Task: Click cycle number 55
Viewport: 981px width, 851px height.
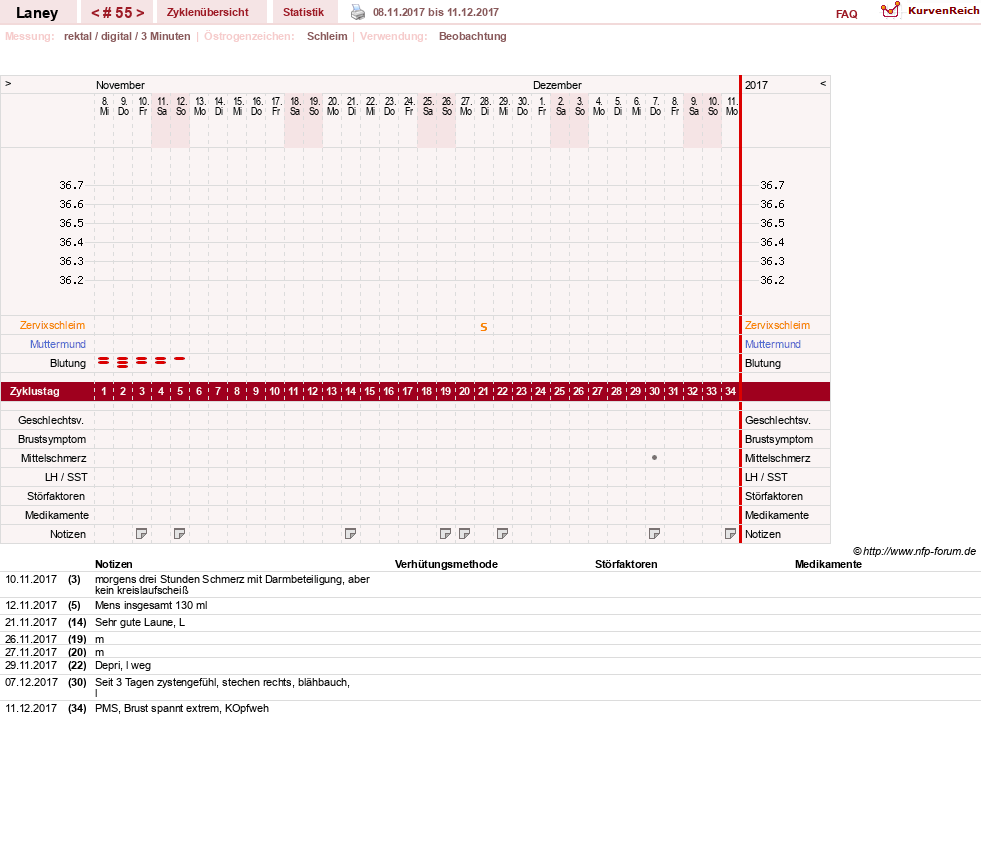Action: (118, 13)
